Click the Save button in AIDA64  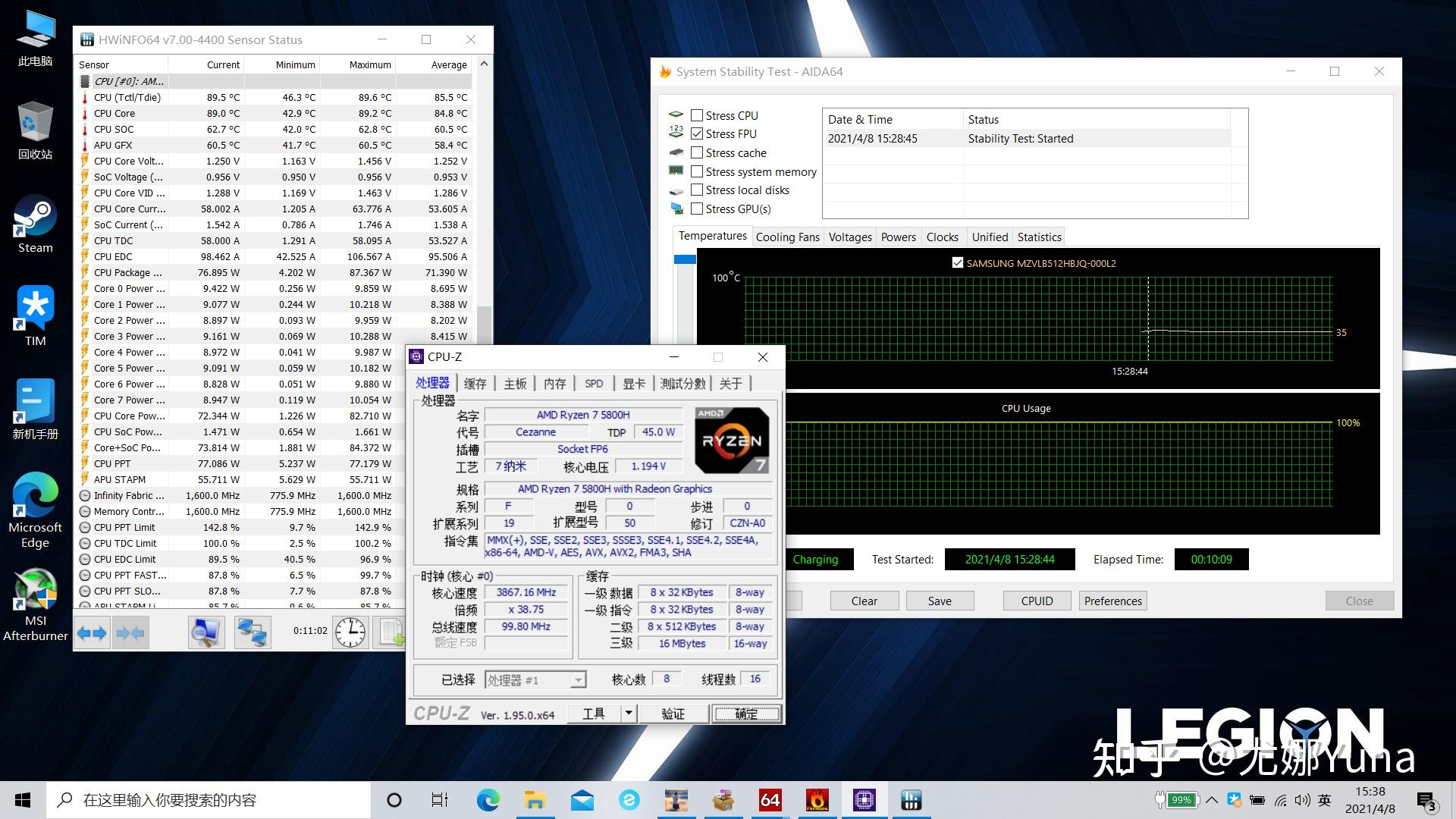click(940, 601)
